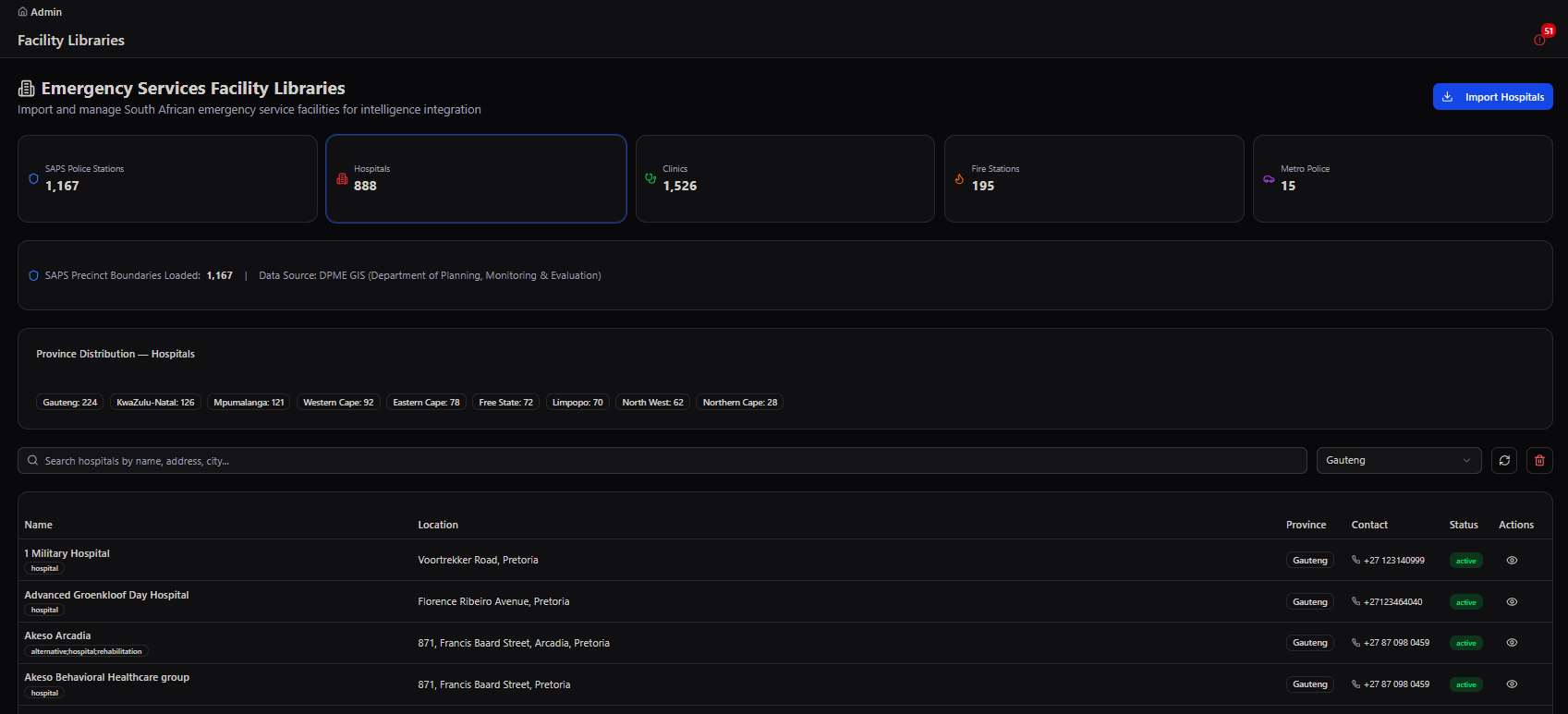The image size is (1568, 714).
Task: Click eye icon for Akeso Behavioral Healthcare group
Action: point(1512,684)
